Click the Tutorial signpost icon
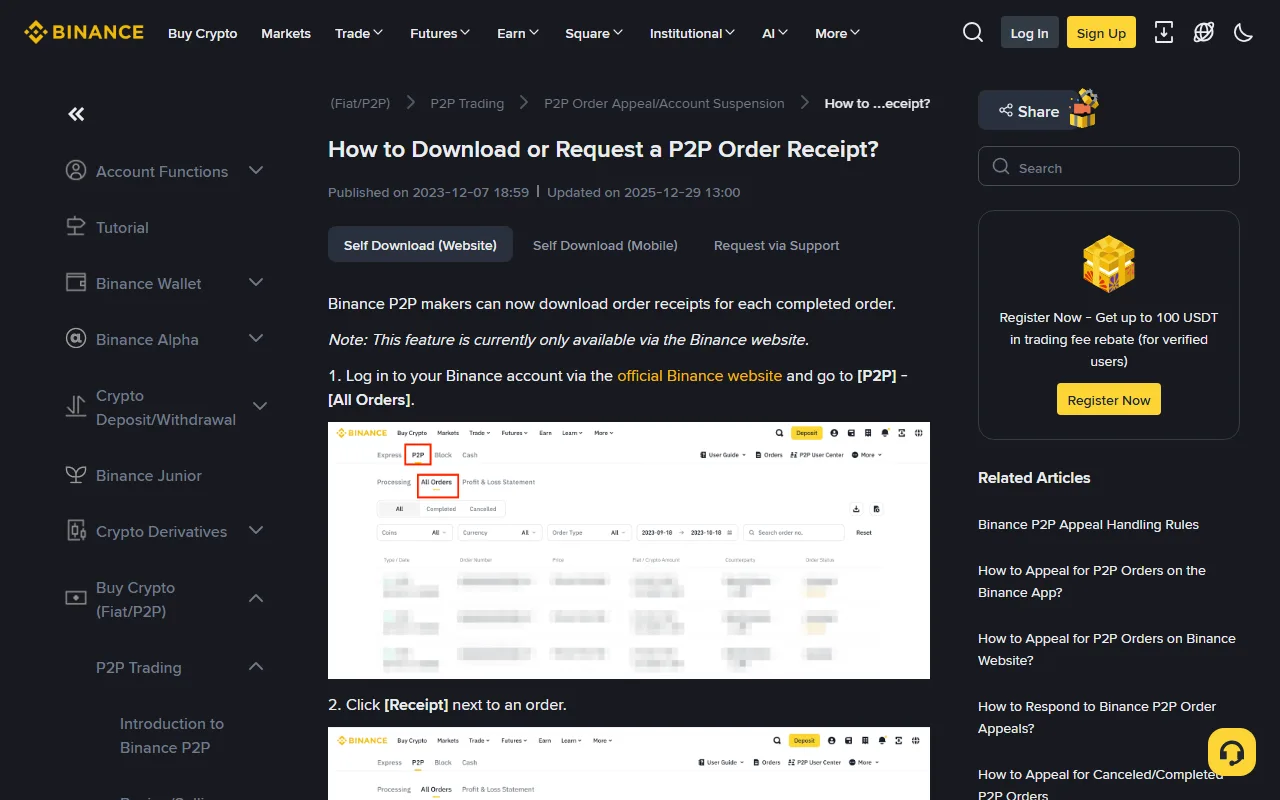The image size is (1280, 800). tap(76, 227)
